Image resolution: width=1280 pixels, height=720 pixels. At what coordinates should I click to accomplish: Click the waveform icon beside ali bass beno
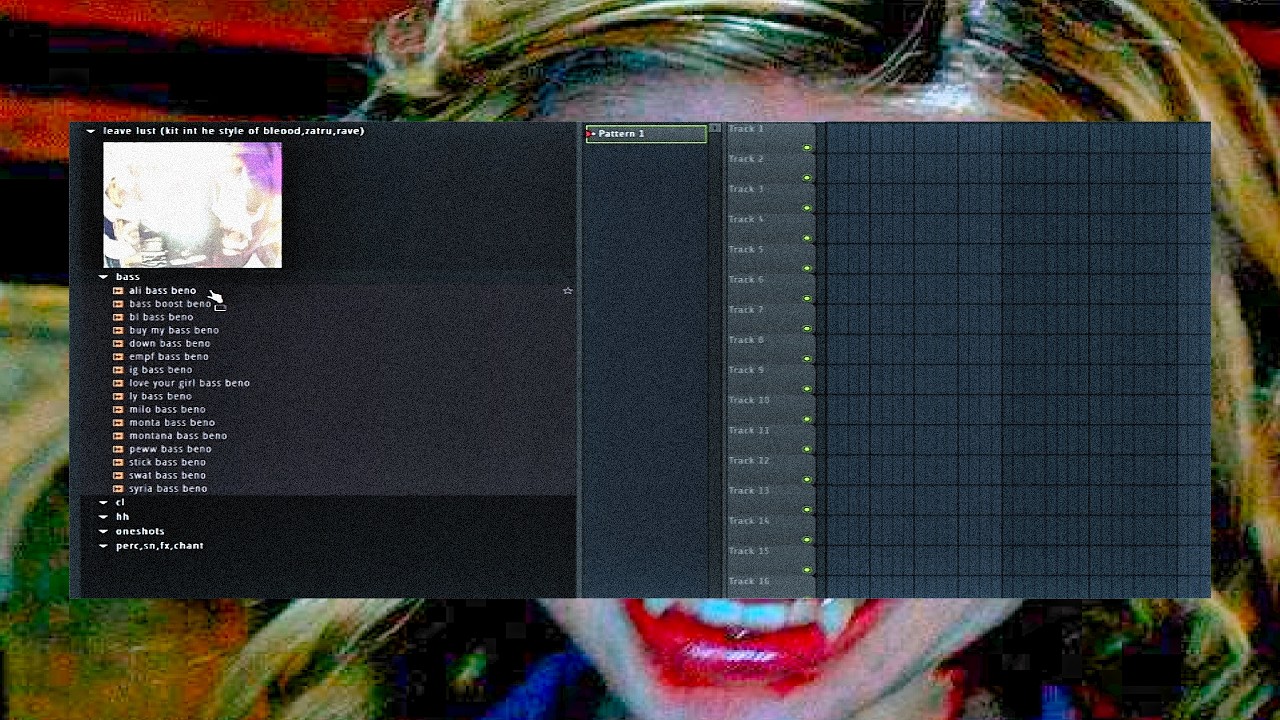point(118,291)
